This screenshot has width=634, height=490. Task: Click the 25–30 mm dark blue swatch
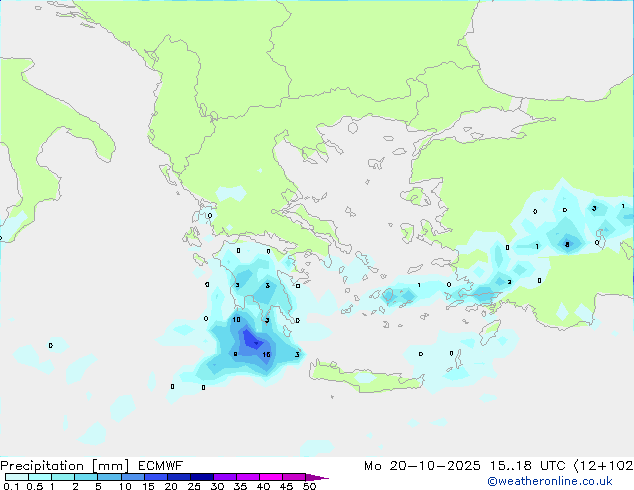[x=201, y=477]
